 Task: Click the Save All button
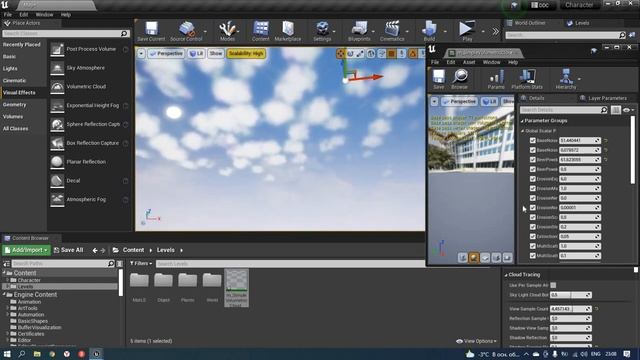click(x=69, y=250)
